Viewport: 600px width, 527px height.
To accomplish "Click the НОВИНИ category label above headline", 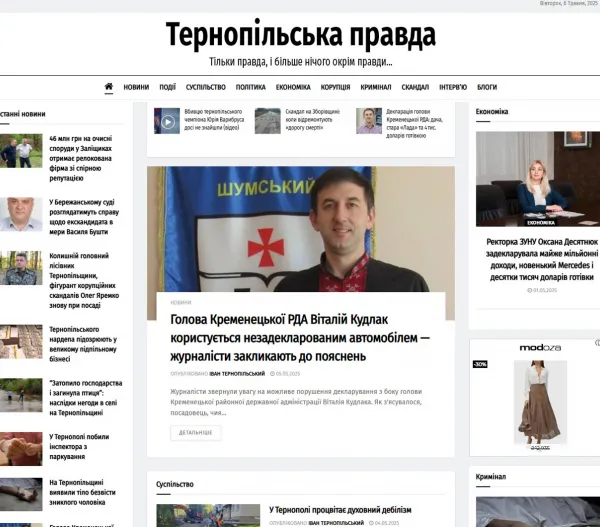I will click(181, 302).
